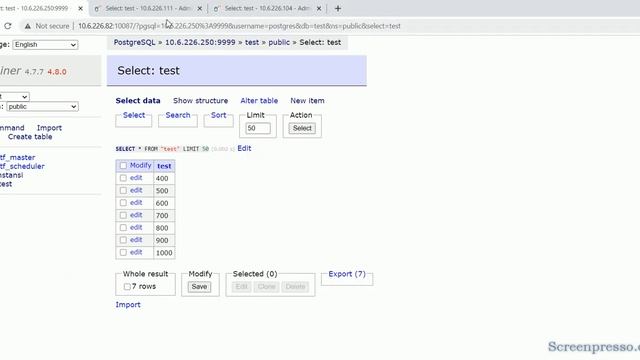This screenshot has width=640, height=360.
Task: Click Edit link next to SQL query
Action: click(244, 148)
